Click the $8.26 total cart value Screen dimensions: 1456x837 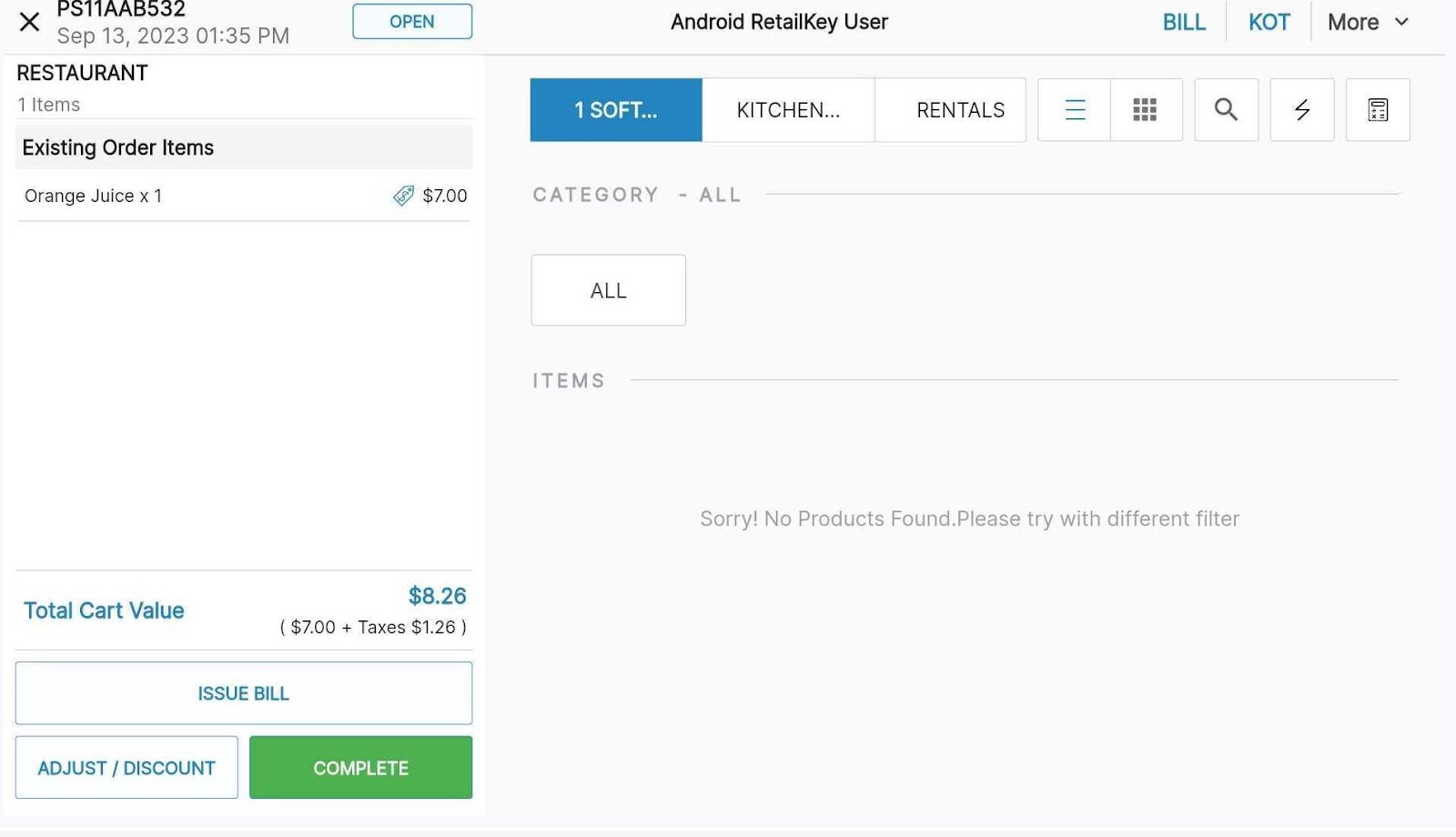(x=437, y=596)
